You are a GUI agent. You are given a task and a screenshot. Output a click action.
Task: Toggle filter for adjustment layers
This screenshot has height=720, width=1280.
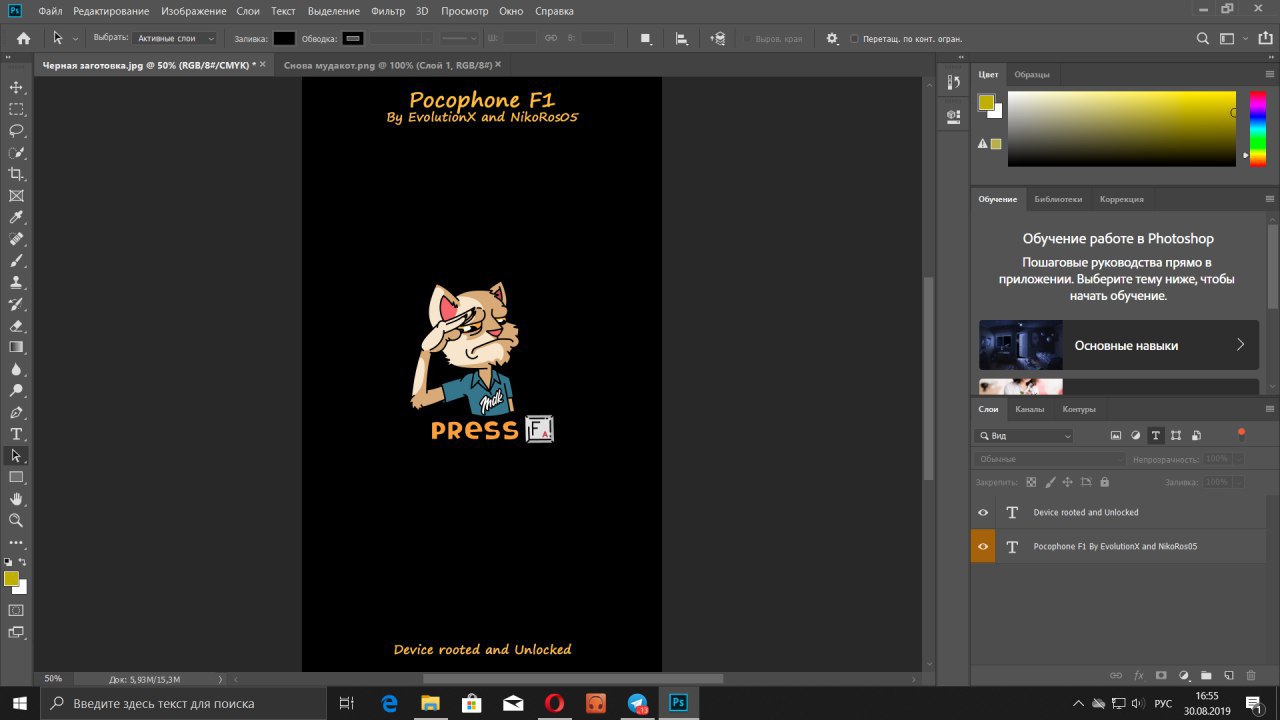click(x=1136, y=436)
